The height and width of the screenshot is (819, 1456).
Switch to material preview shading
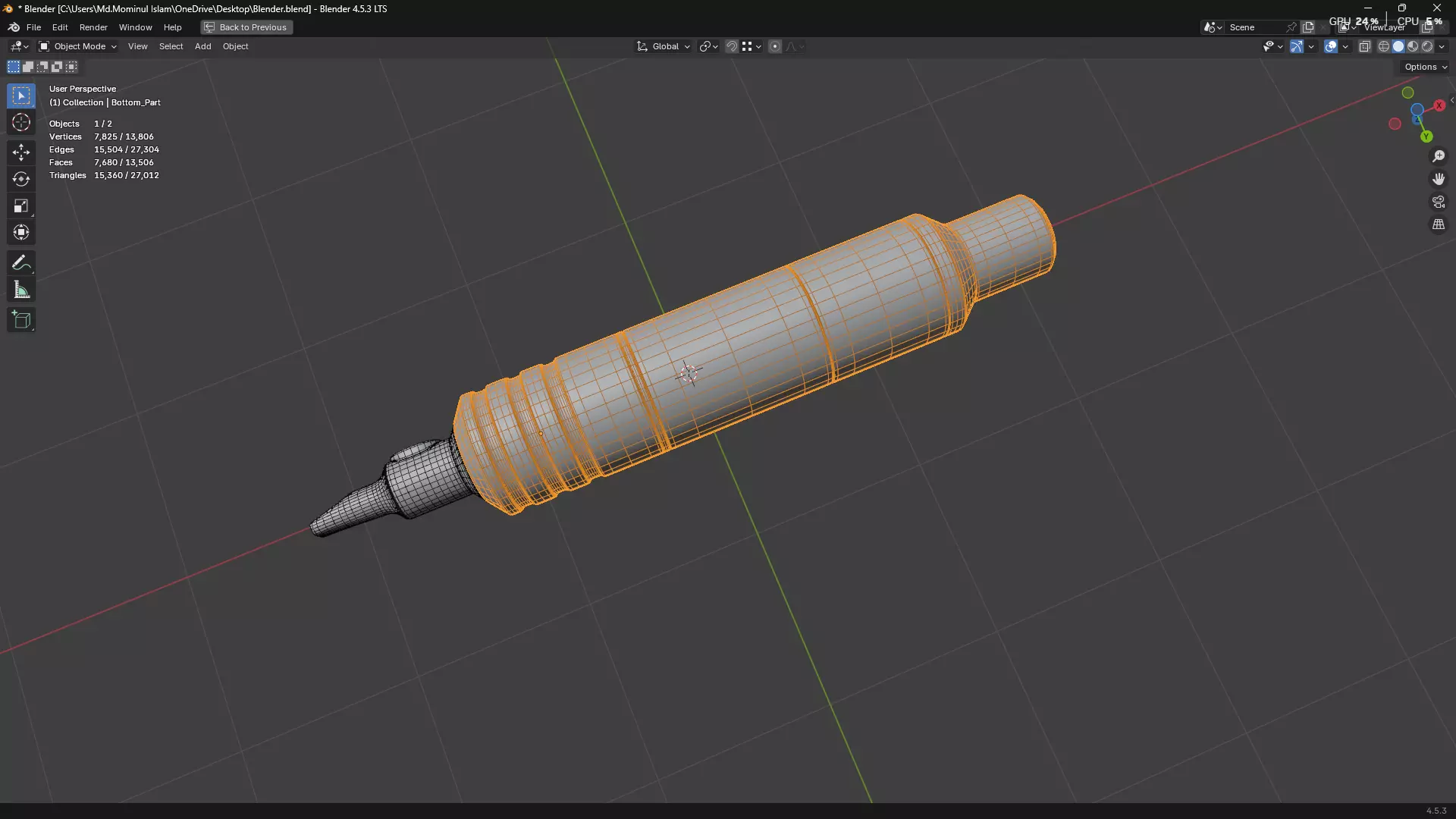click(x=1413, y=46)
